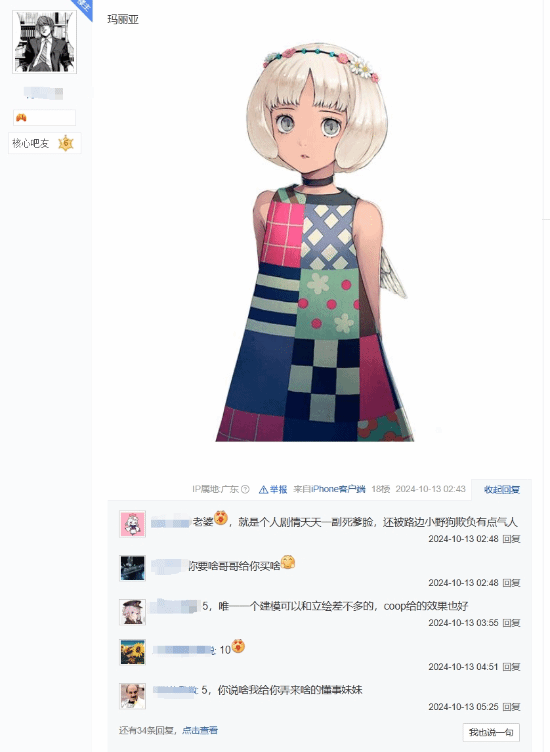Open the sunflower avatar of the fourth commenter

click(x=132, y=652)
